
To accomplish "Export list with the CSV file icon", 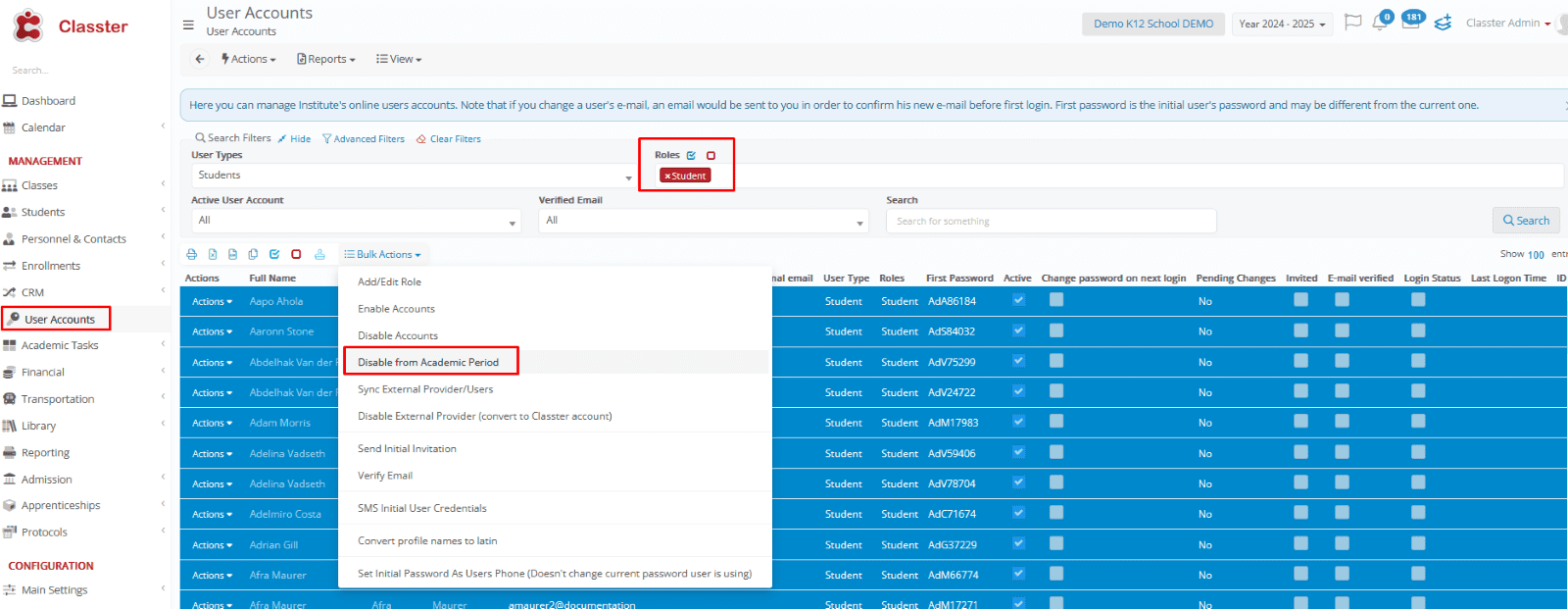I will [232, 254].
